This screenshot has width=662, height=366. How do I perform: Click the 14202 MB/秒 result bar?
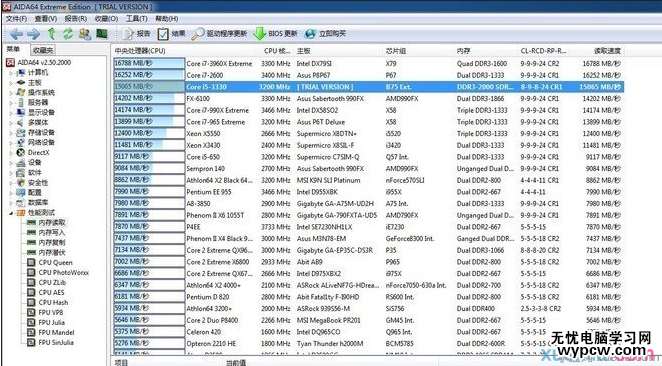coord(149,98)
